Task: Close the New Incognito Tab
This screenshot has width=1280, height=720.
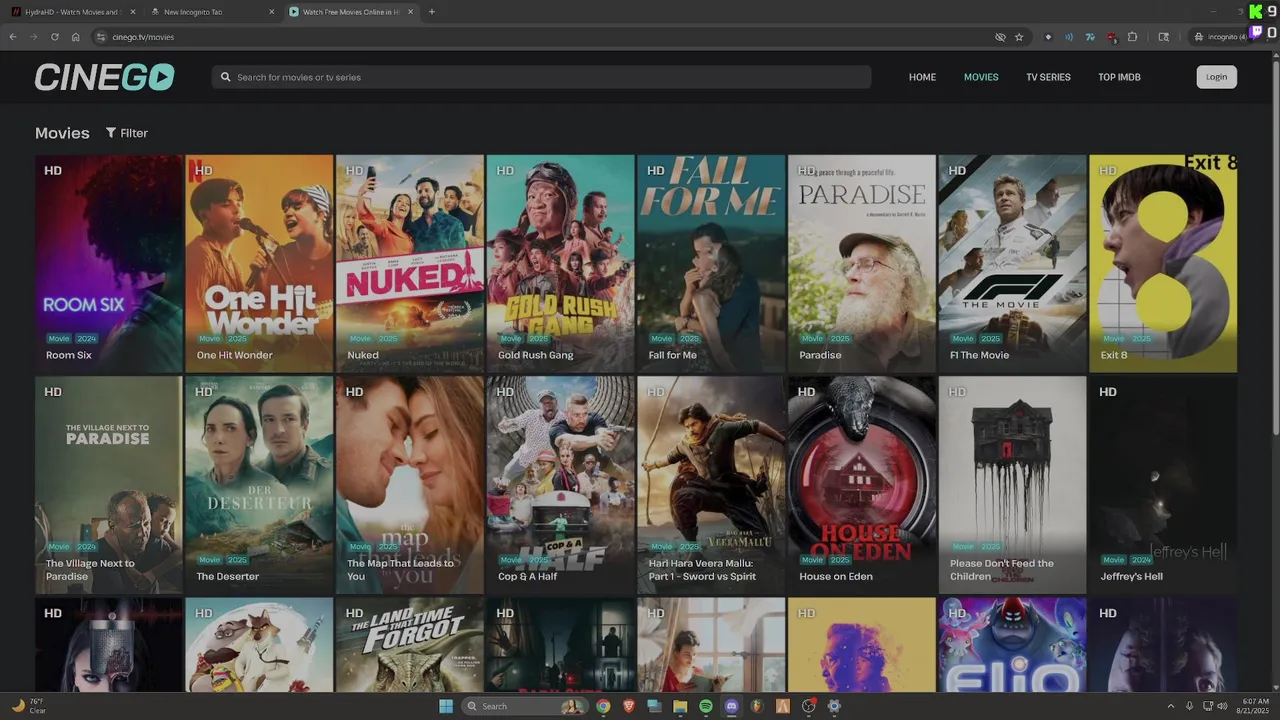Action: tap(272, 12)
